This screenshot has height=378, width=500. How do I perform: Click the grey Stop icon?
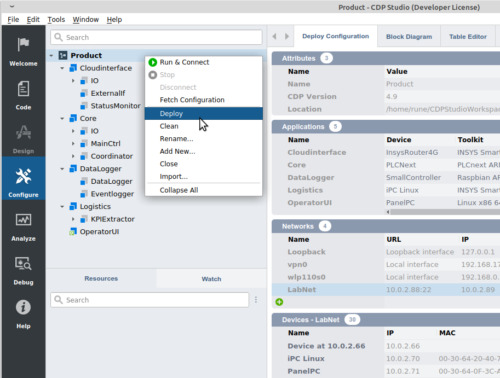click(x=153, y=75)
